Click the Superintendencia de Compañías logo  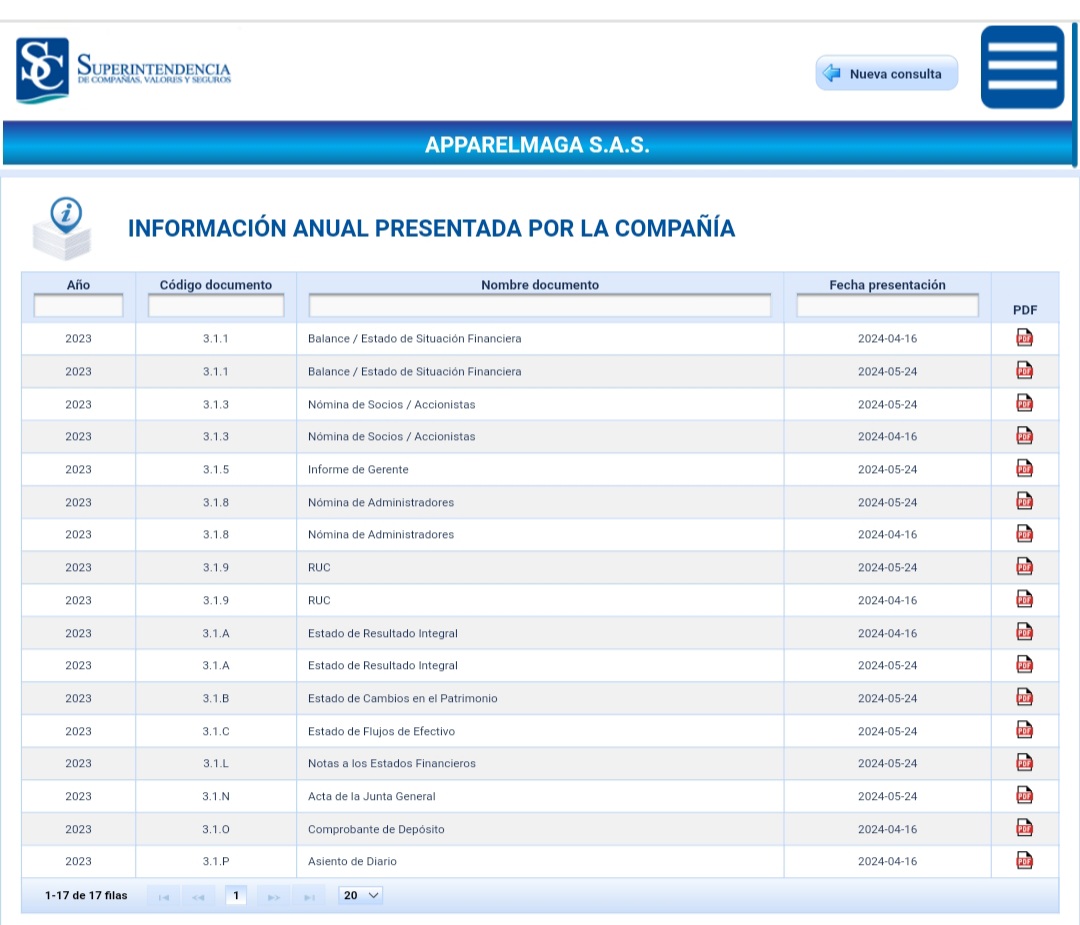(x=123, y=70)
